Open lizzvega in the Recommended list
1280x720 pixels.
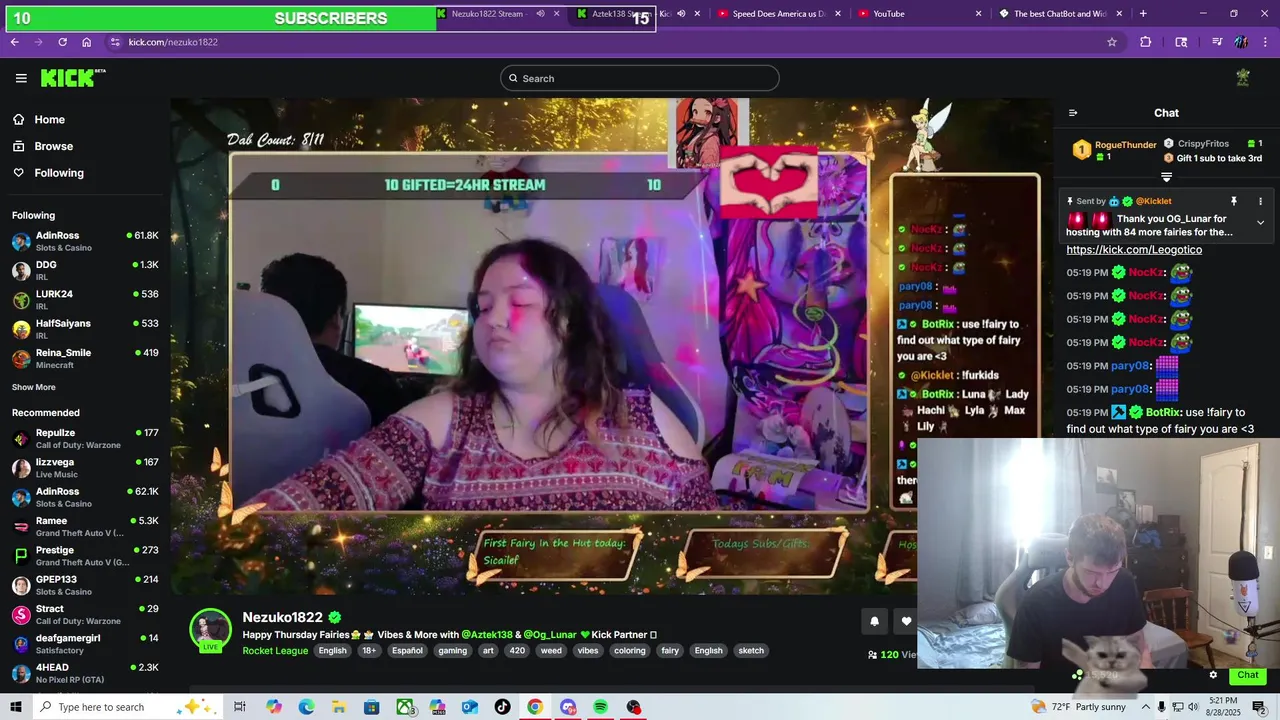pos(85,468)
